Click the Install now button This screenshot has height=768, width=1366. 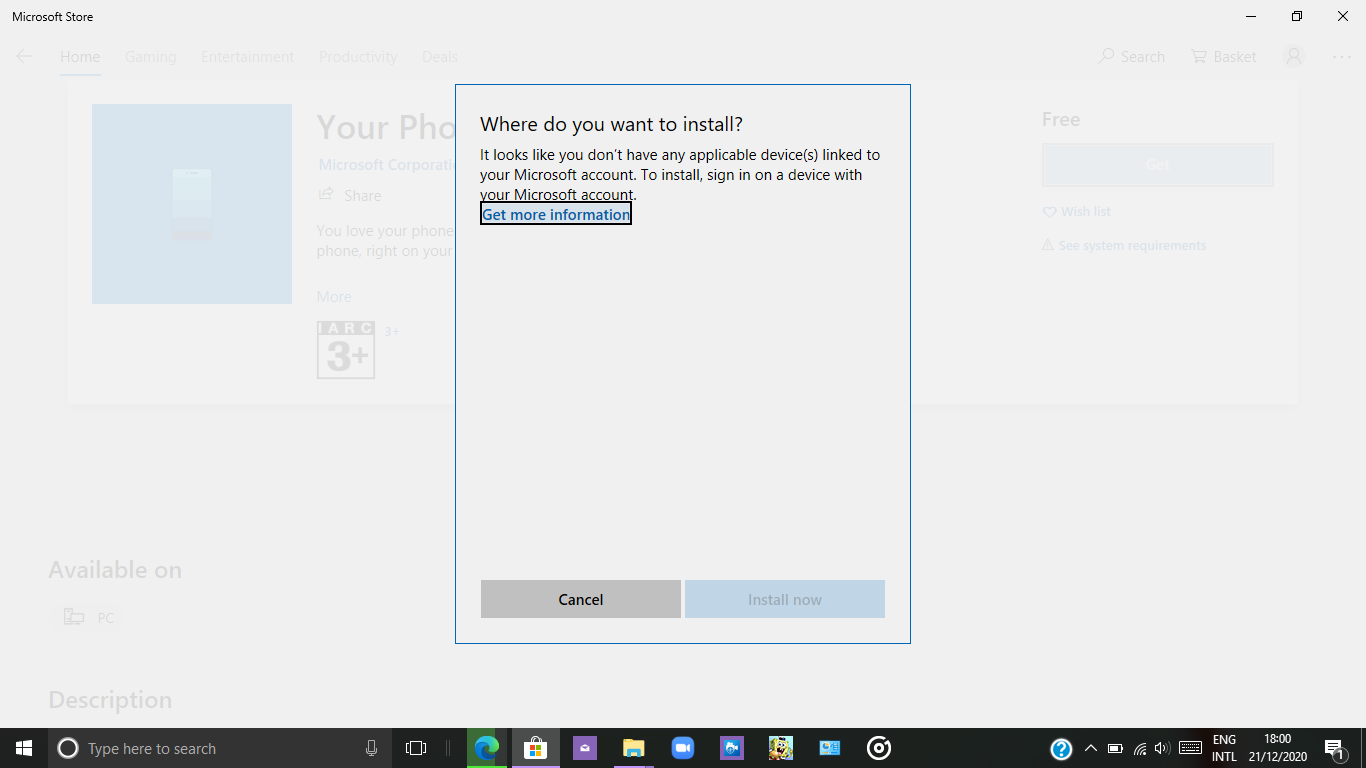[x=785, y=599]
